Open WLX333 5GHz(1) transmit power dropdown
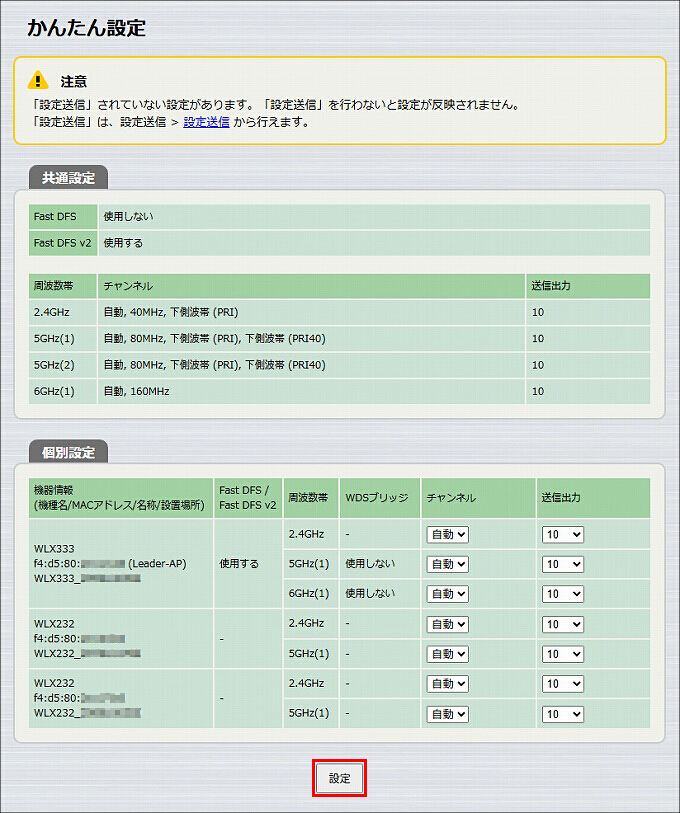680x813 pixels. 563,564
